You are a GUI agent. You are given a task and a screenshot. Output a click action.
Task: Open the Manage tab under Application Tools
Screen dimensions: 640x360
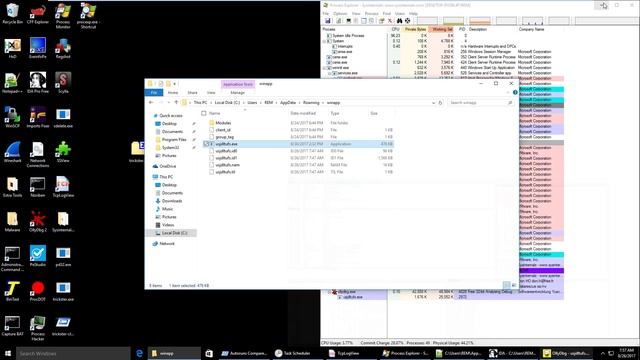pos(238,93)
